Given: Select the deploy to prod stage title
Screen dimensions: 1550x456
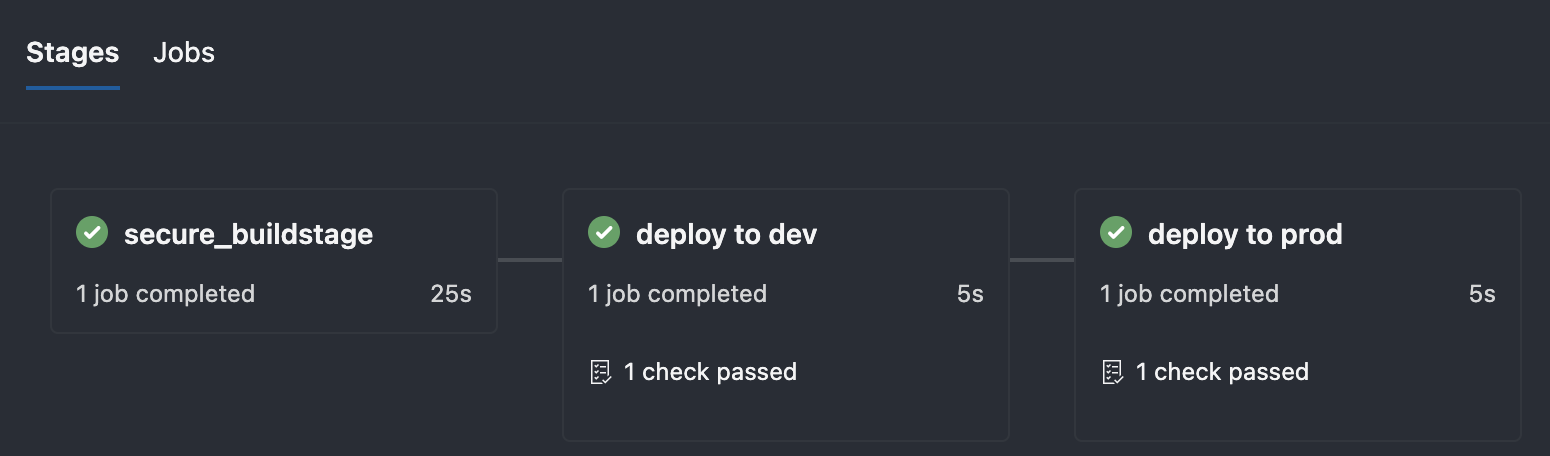Looking at the screenshot, I should coord(1244,234).
